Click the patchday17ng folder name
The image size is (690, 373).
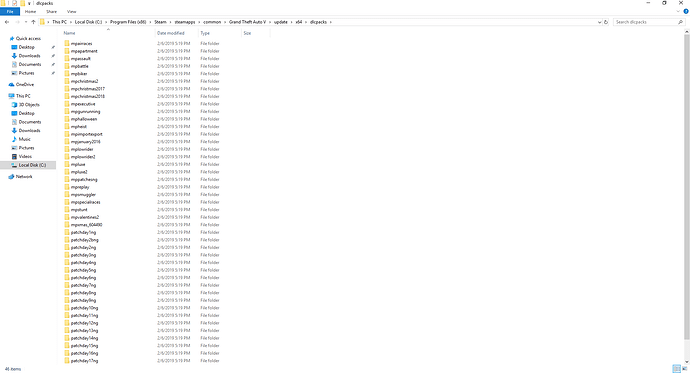tap(84, 361)
